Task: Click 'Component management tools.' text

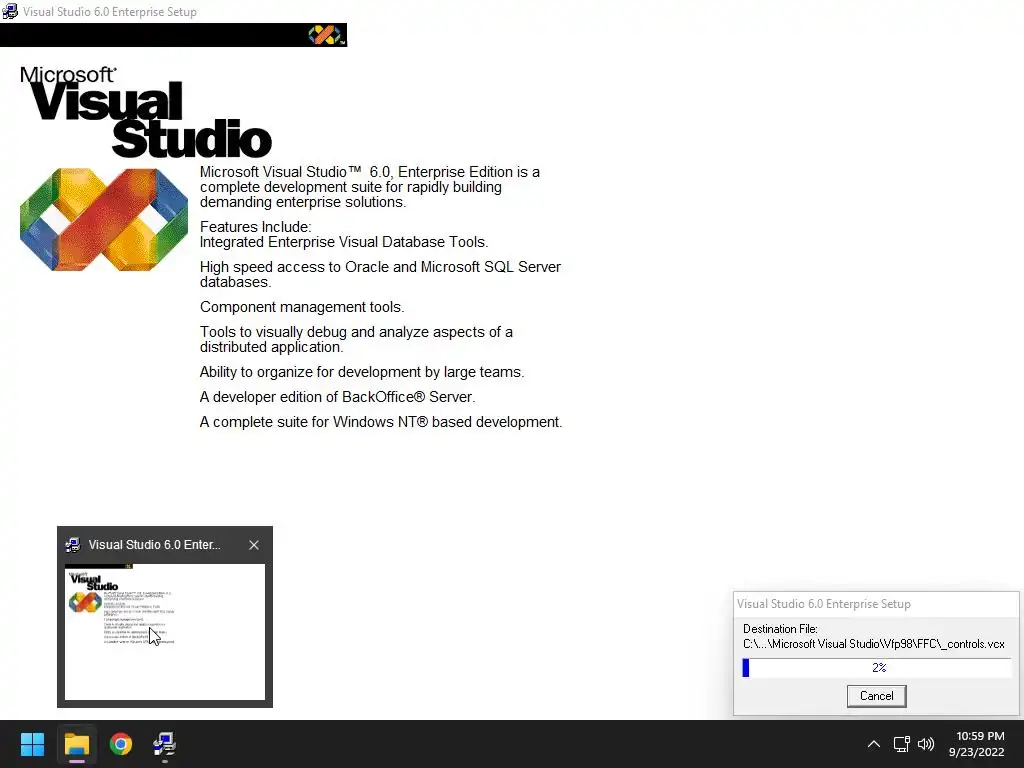Action: click(x=302, y=307)
